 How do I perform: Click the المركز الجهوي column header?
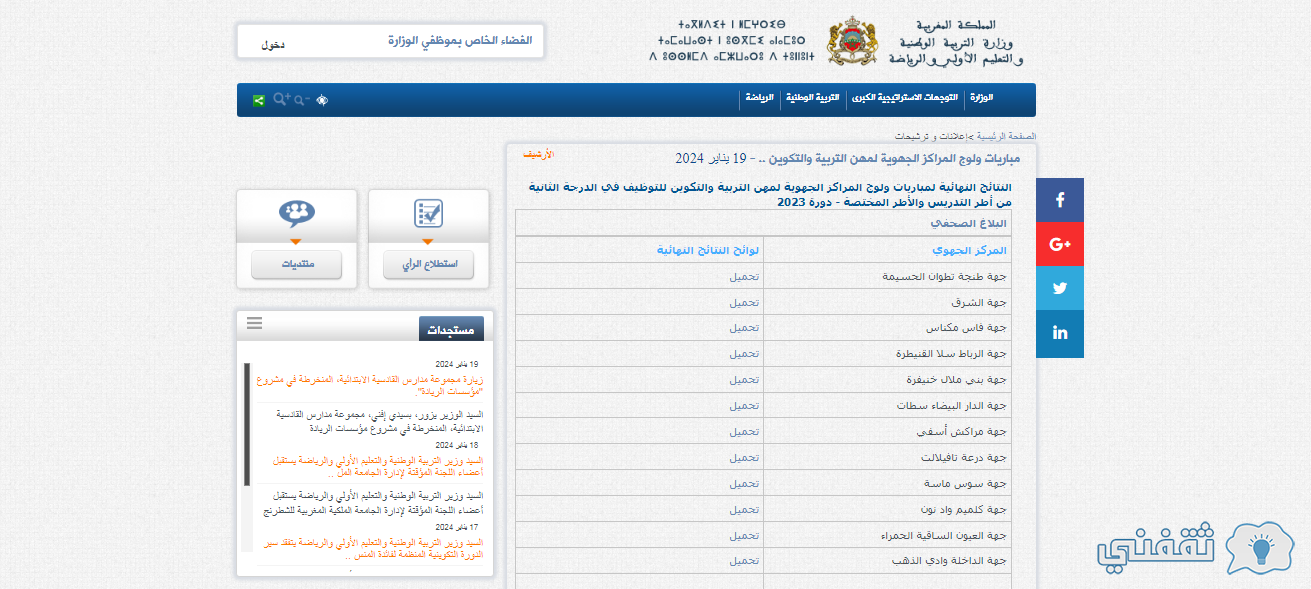tap(969, 250)
